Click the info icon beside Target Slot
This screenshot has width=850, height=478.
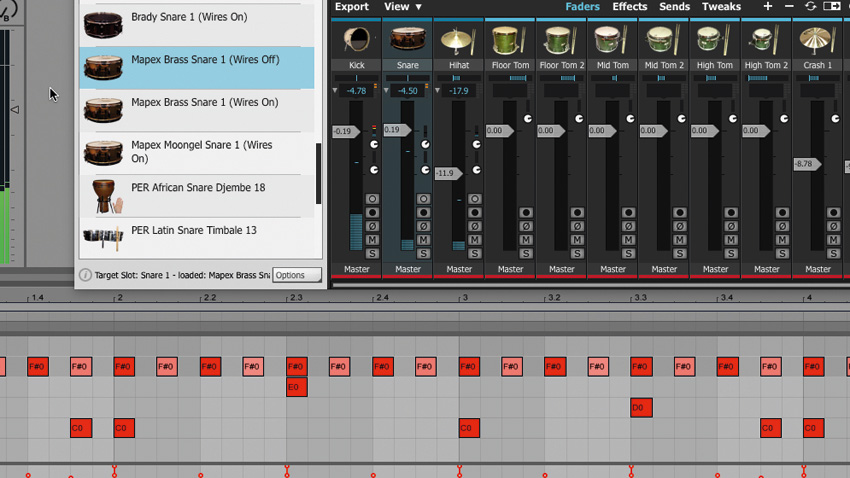[85, 275]
